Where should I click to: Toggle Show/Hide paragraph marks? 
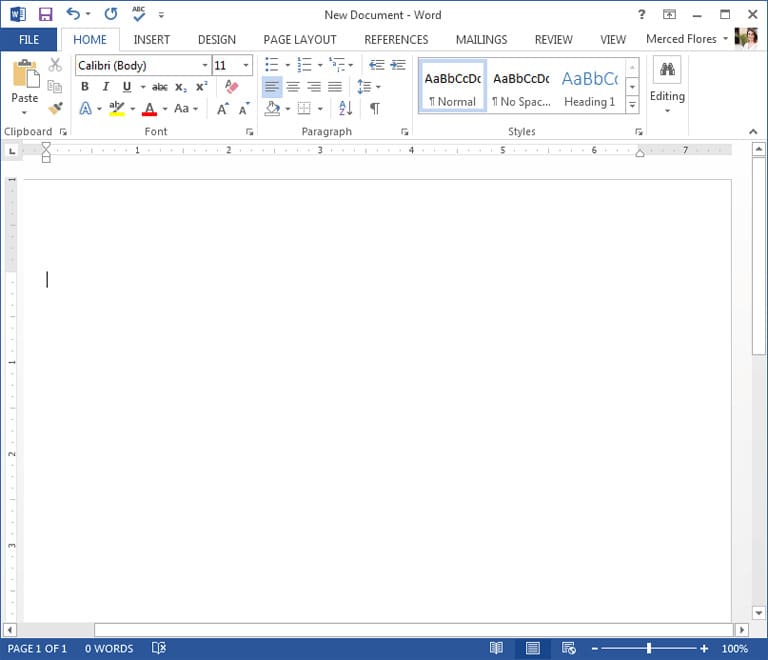pyautogui.click(x=375, y=108)
